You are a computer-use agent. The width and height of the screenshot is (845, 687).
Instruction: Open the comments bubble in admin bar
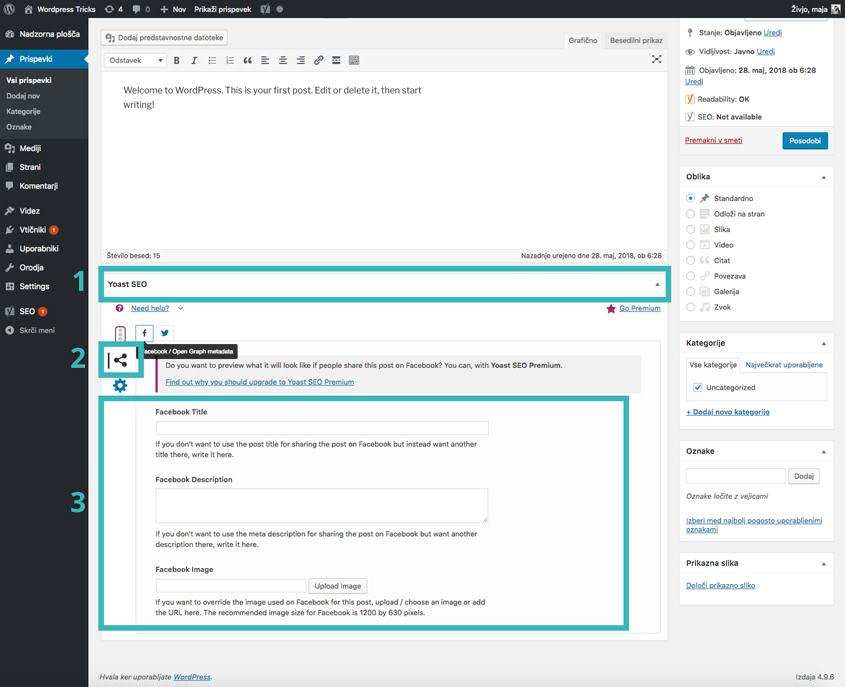[141, 9]
